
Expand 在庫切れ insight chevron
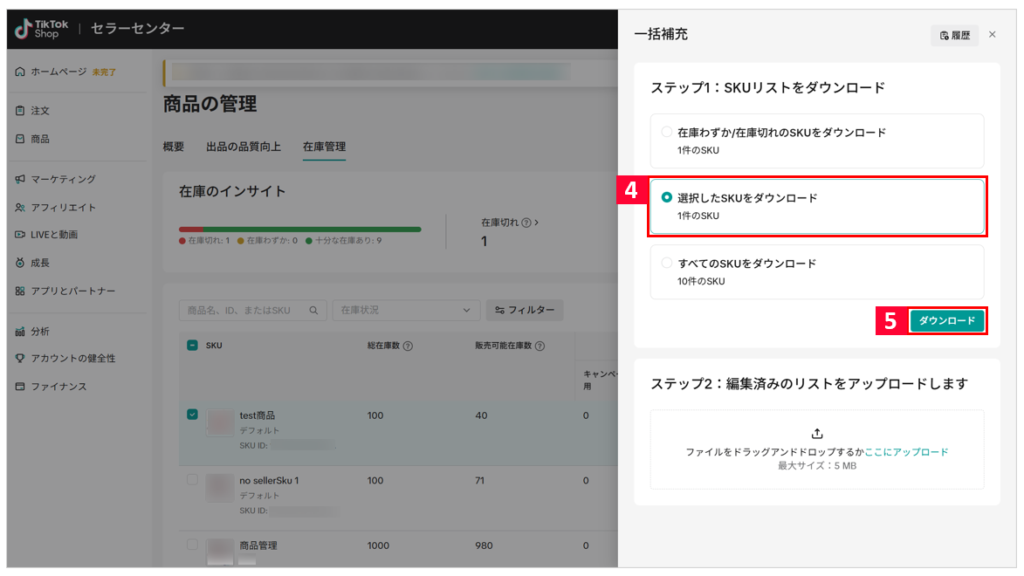(536, 222)
